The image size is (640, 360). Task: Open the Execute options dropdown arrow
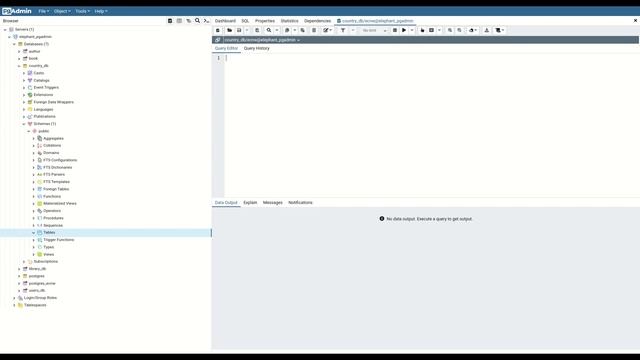click(x=412, y=30)
